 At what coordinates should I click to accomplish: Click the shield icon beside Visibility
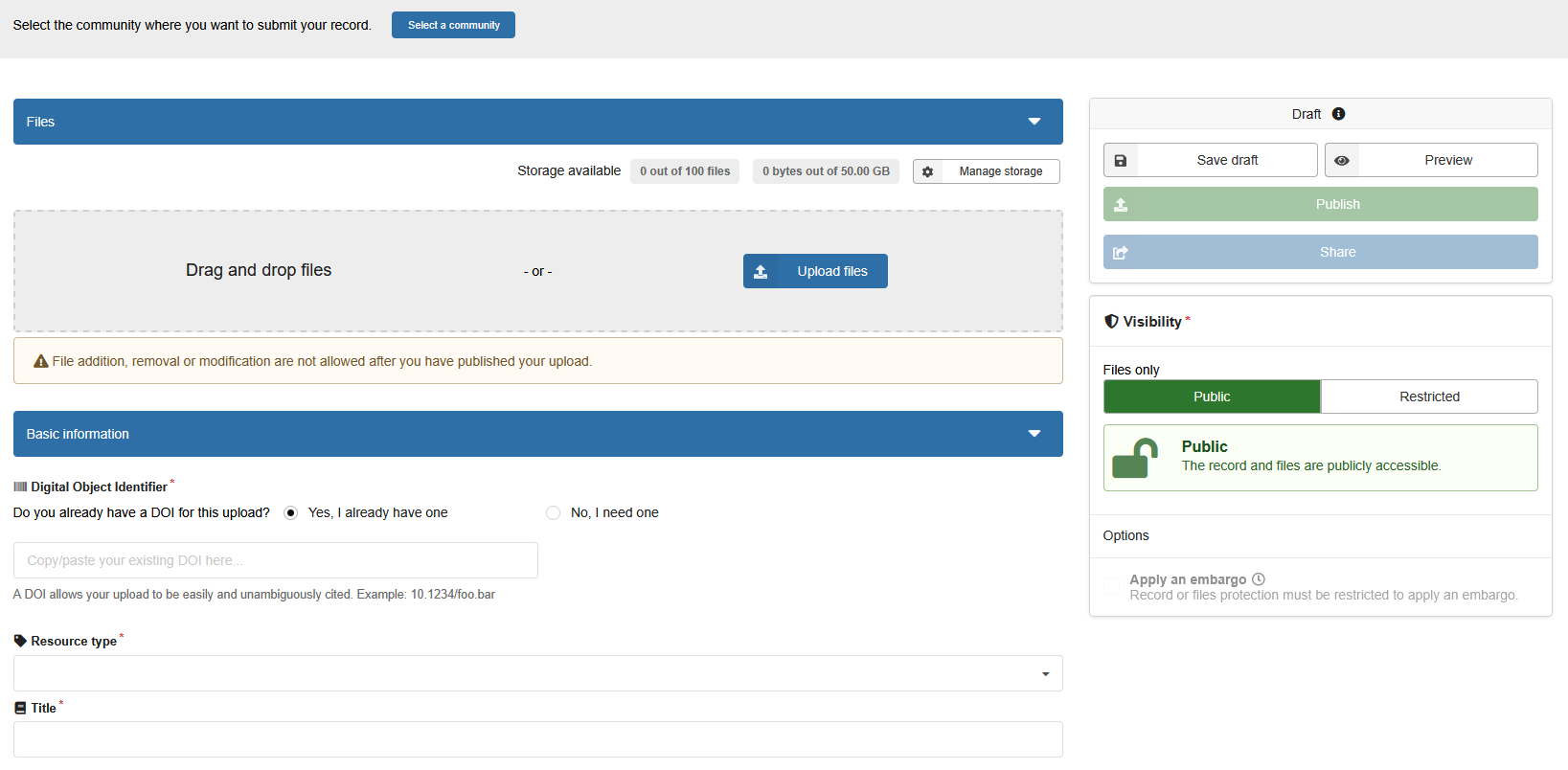pyautogui.click(x=1111, y=322)
